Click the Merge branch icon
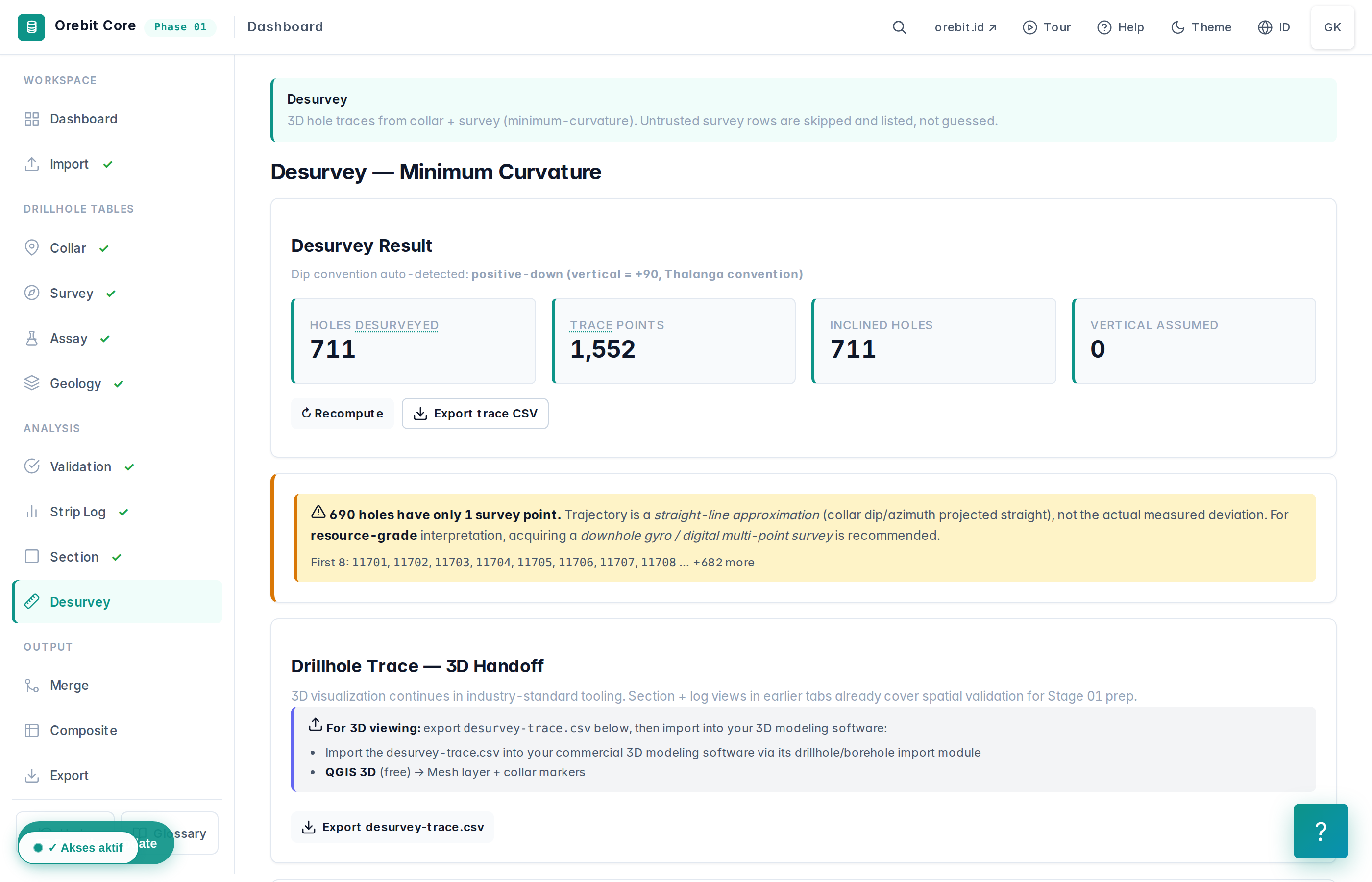 pyautogui.click(x=32, y=686)
